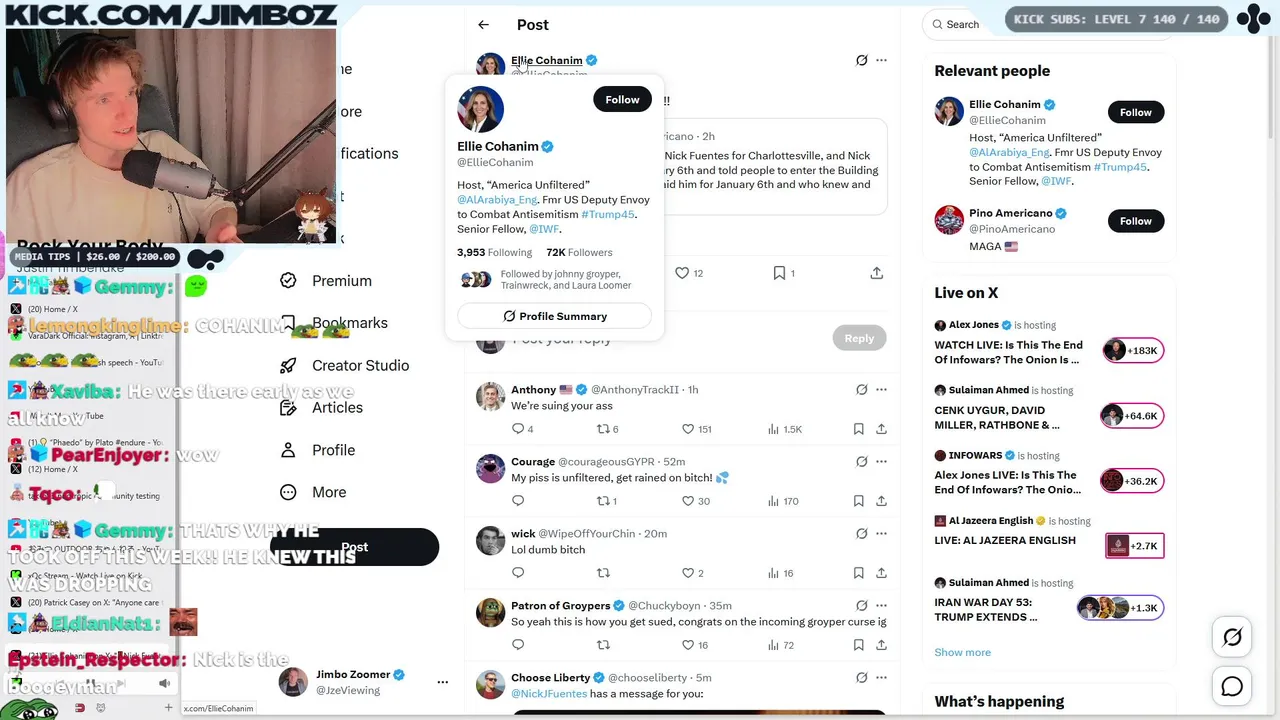Viewport: 1280px width, 720px height.
Task: Like the reply from Courage
Action: coord(688,501)
